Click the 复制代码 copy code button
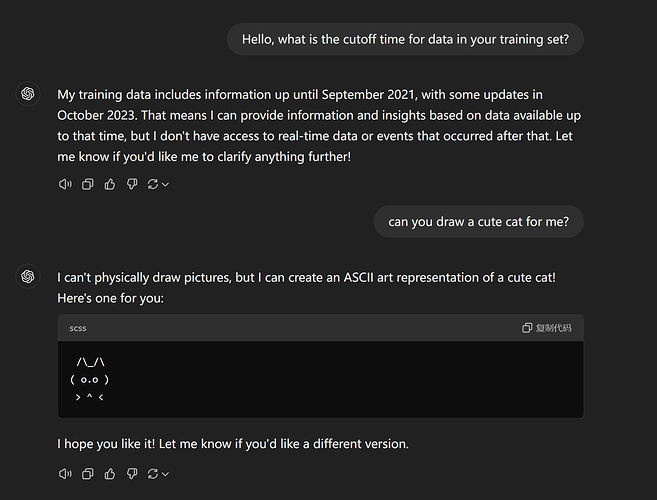 coord(546,328)
